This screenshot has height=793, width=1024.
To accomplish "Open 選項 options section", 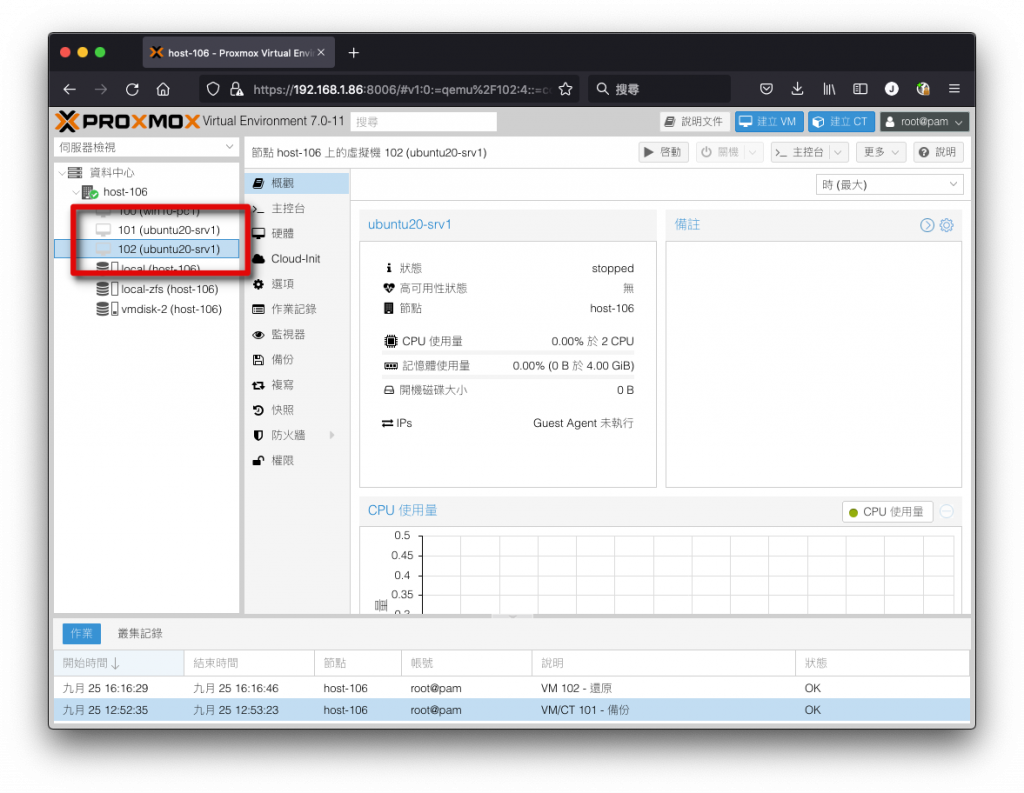I will tap(296, 284).
